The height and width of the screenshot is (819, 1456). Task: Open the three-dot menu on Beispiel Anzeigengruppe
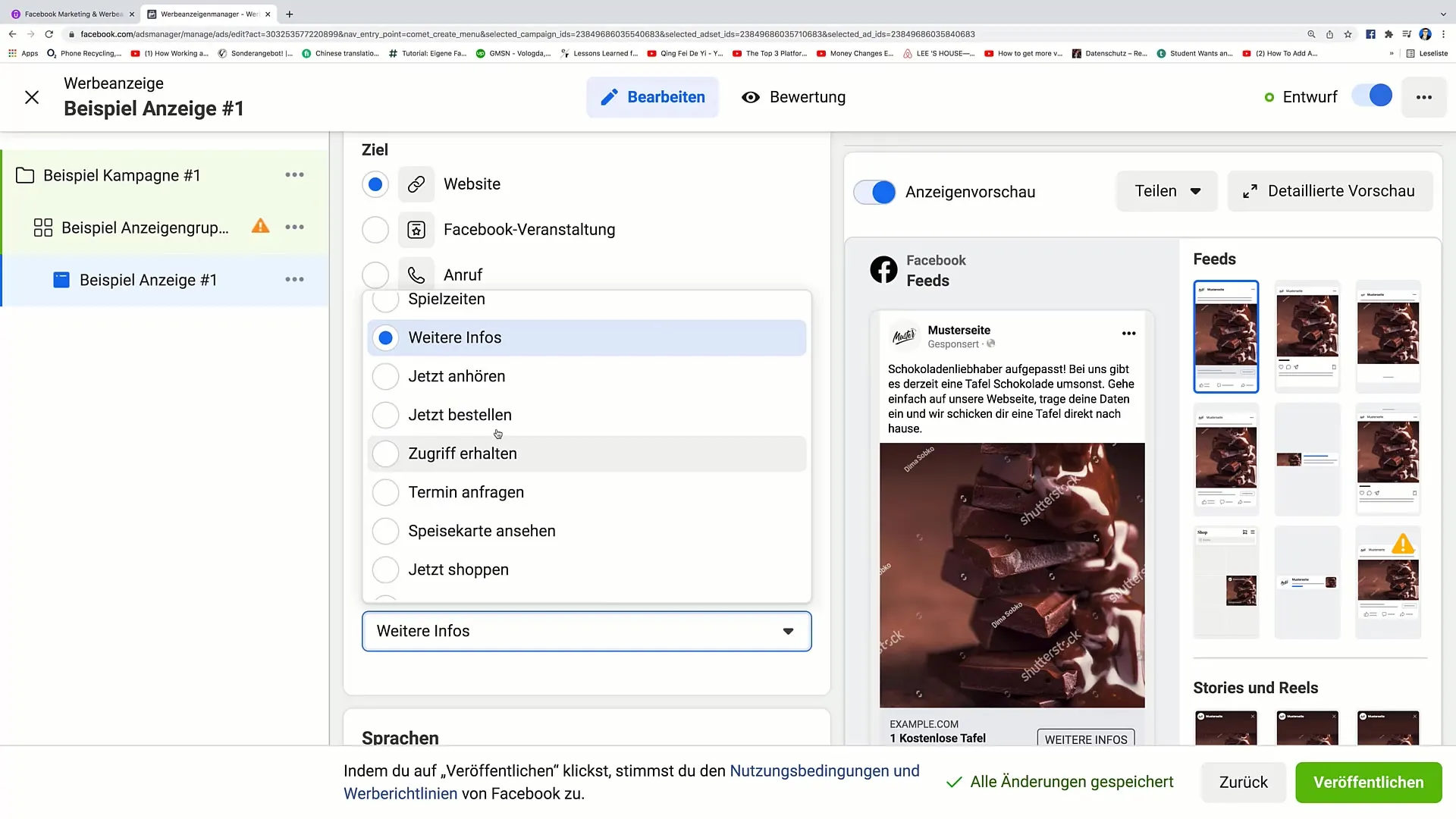tap(294, 227)
